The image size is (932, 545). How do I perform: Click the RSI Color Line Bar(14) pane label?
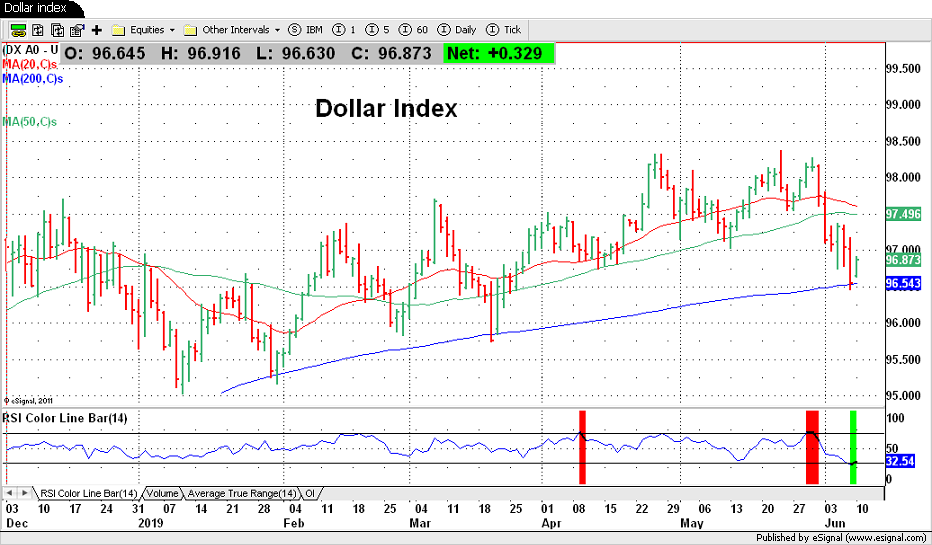tap(65, 418)
